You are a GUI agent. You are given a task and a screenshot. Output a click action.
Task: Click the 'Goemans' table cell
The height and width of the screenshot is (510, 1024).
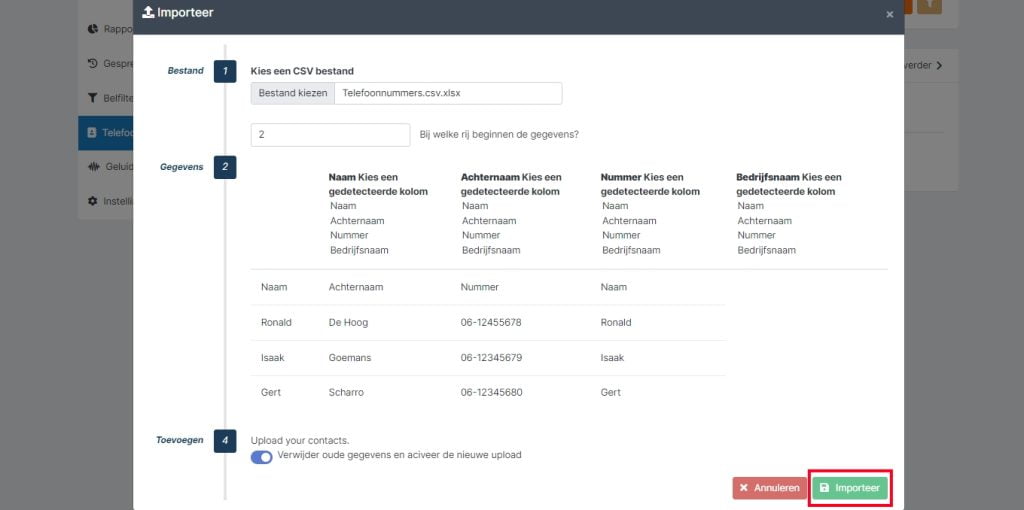click(x=349, y=358)
